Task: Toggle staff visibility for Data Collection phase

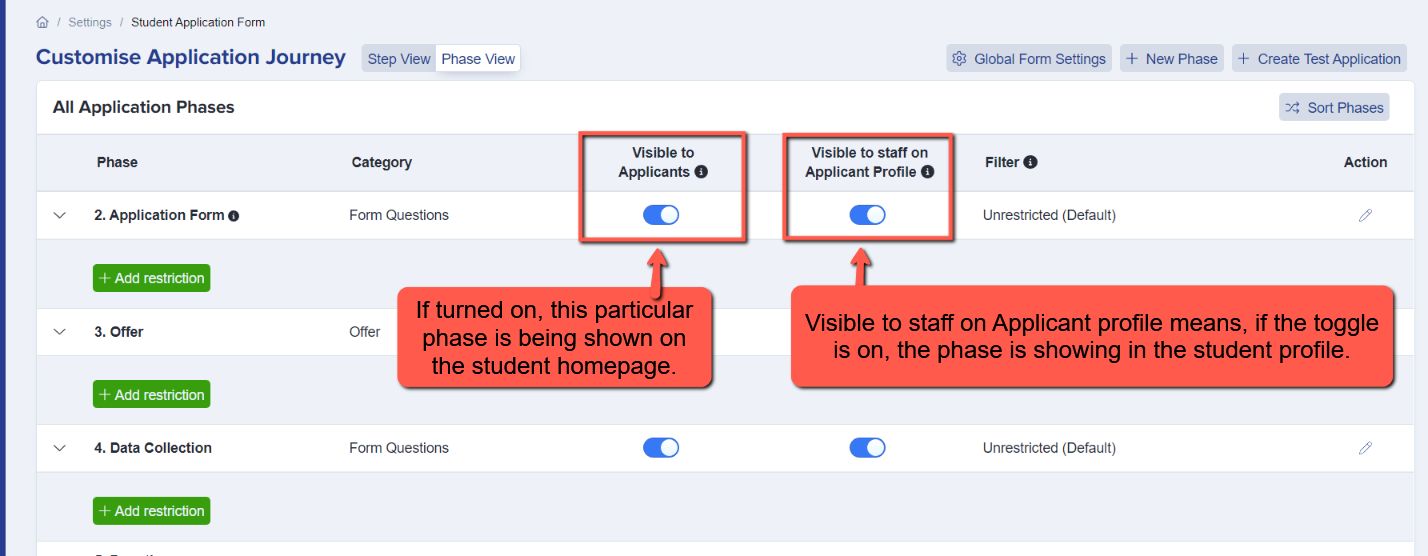Action: 867,448
